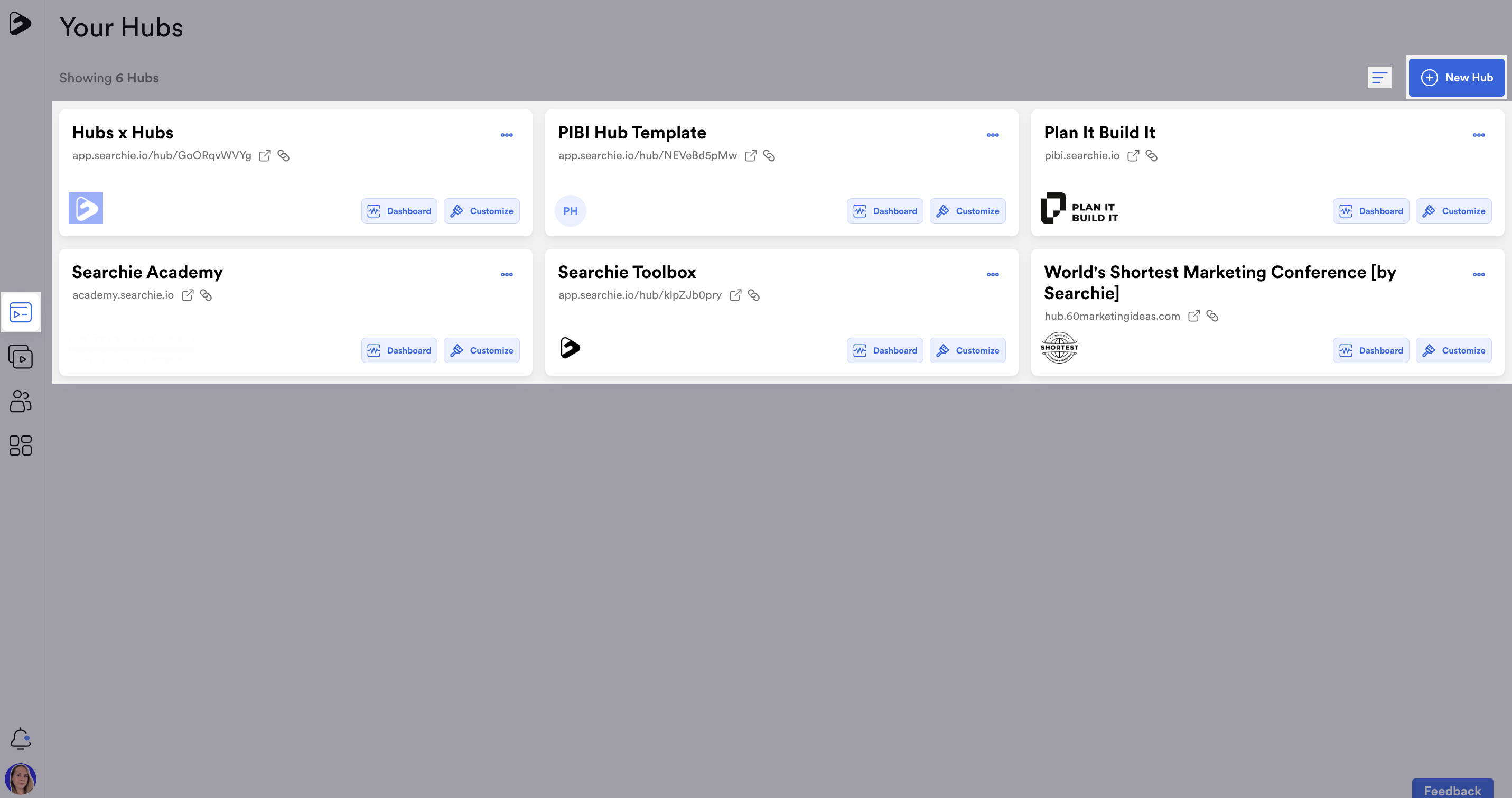This screenshot has width=1512, height=798.
Task: Click the Searchie logo at top left
Action: tap(20, 24)
